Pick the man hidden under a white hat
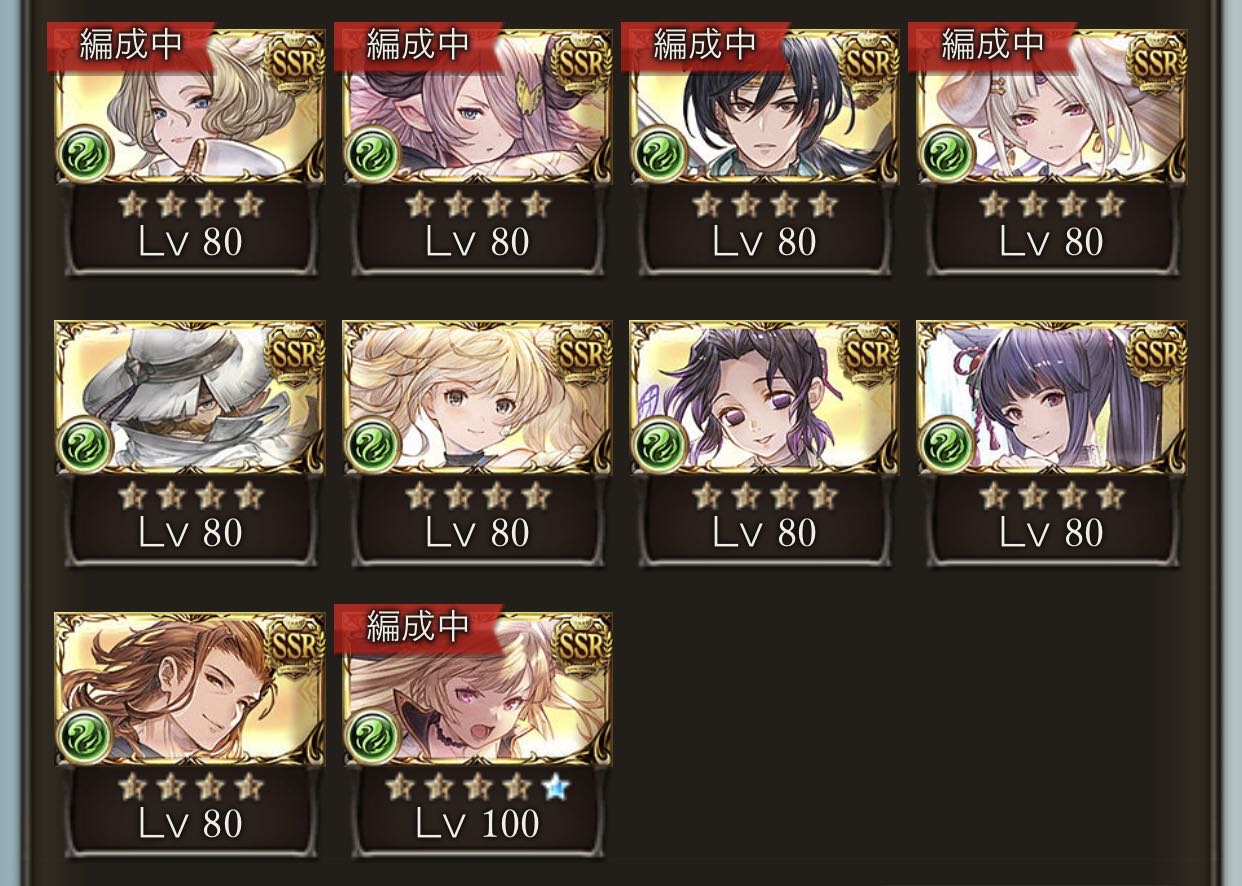Screen dimensions: 1242x886 (x=190, y=397)
